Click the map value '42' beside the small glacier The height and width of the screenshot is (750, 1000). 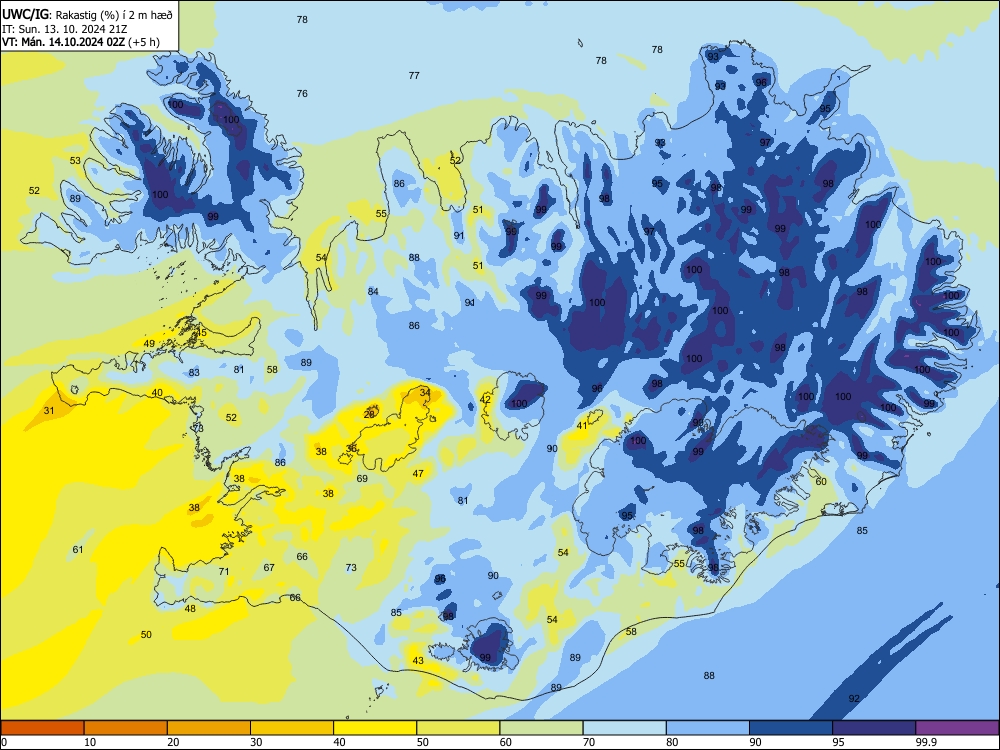coord(485,399)
